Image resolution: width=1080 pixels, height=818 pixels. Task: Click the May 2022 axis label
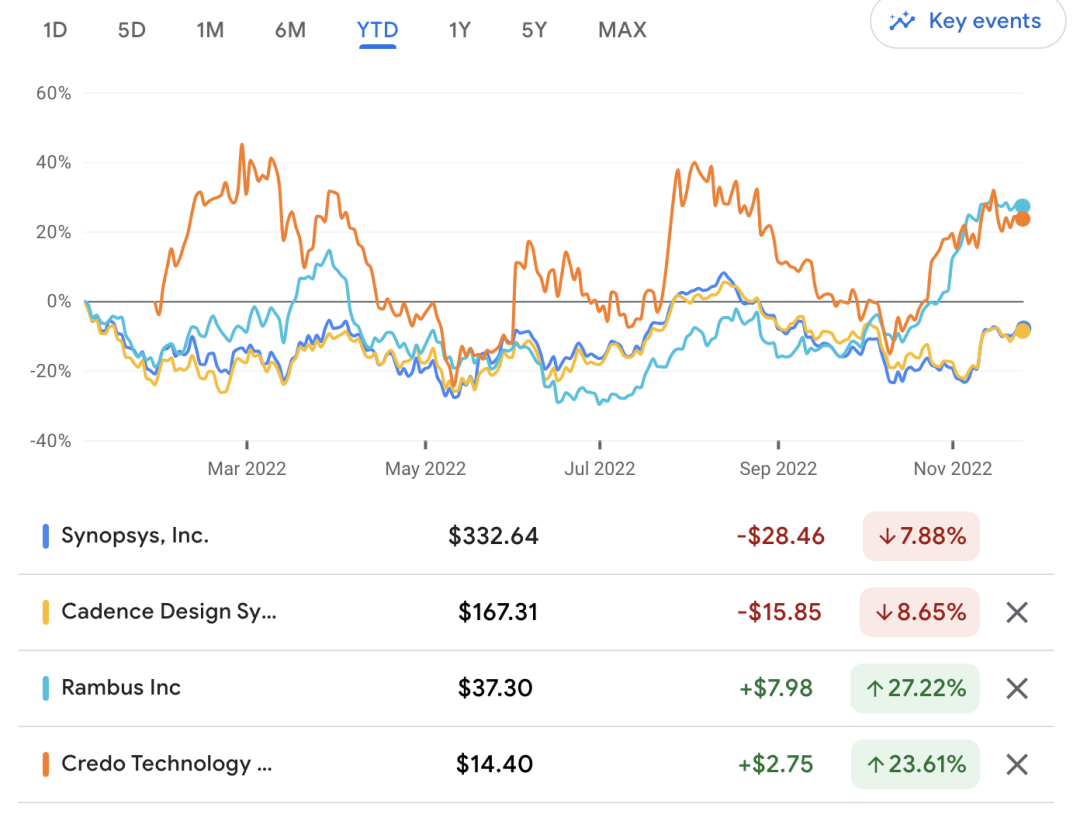point(425,469)
